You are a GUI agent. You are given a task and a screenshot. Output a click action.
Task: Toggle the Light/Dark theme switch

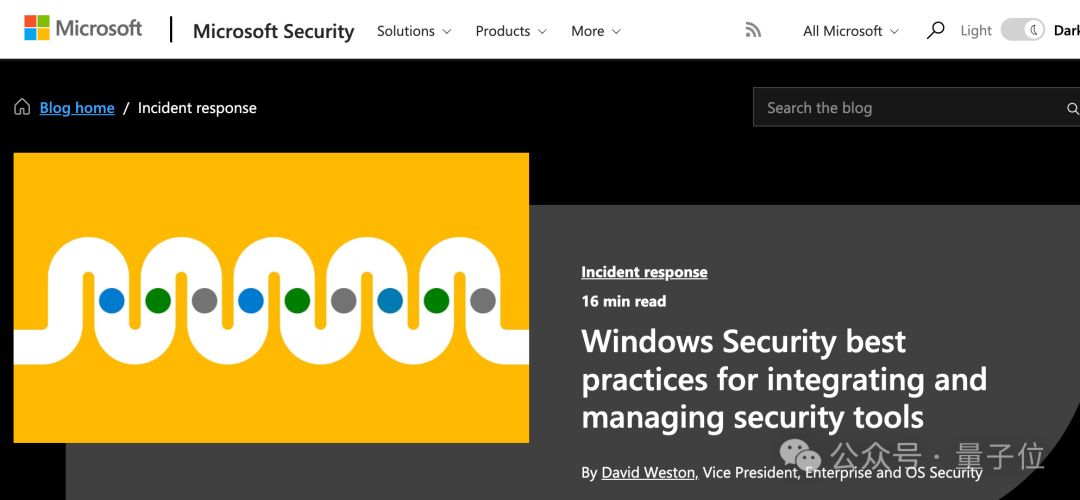pyautogui.click(x=1022, y=30)
